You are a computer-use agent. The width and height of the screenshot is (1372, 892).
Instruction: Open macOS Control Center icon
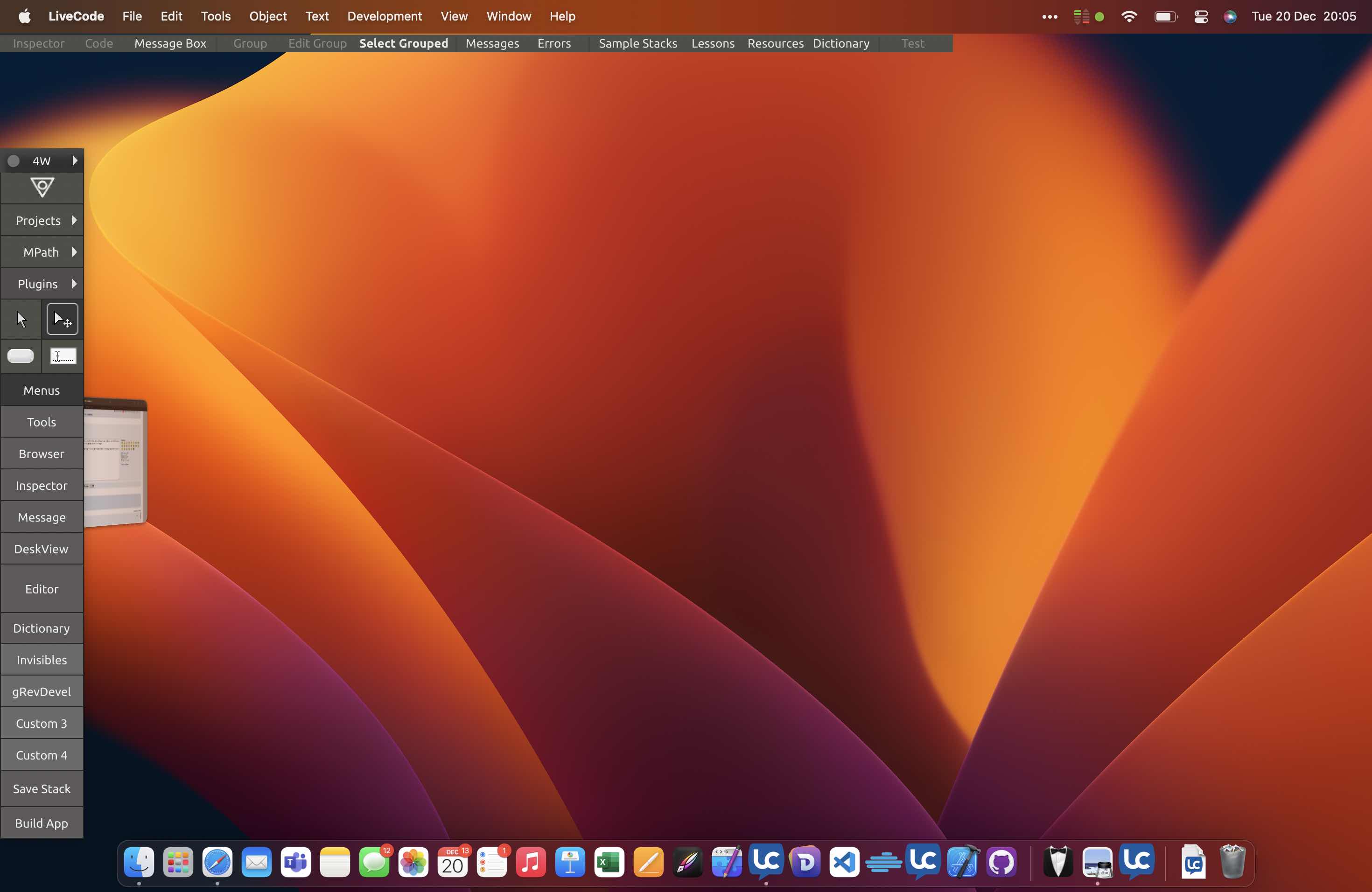point(1201,17)
